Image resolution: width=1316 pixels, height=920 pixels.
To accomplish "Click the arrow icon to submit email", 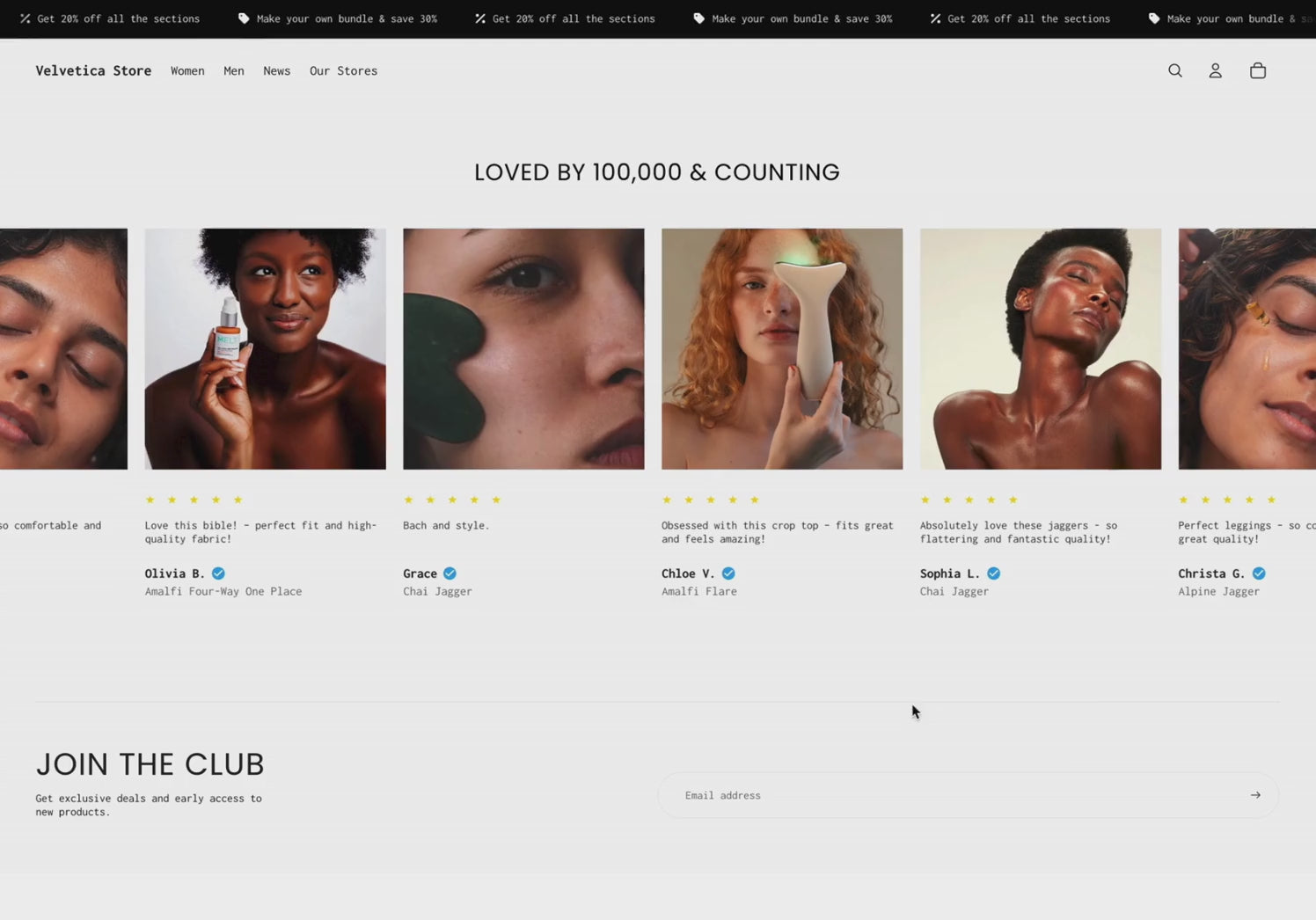I will [1255, 794].
